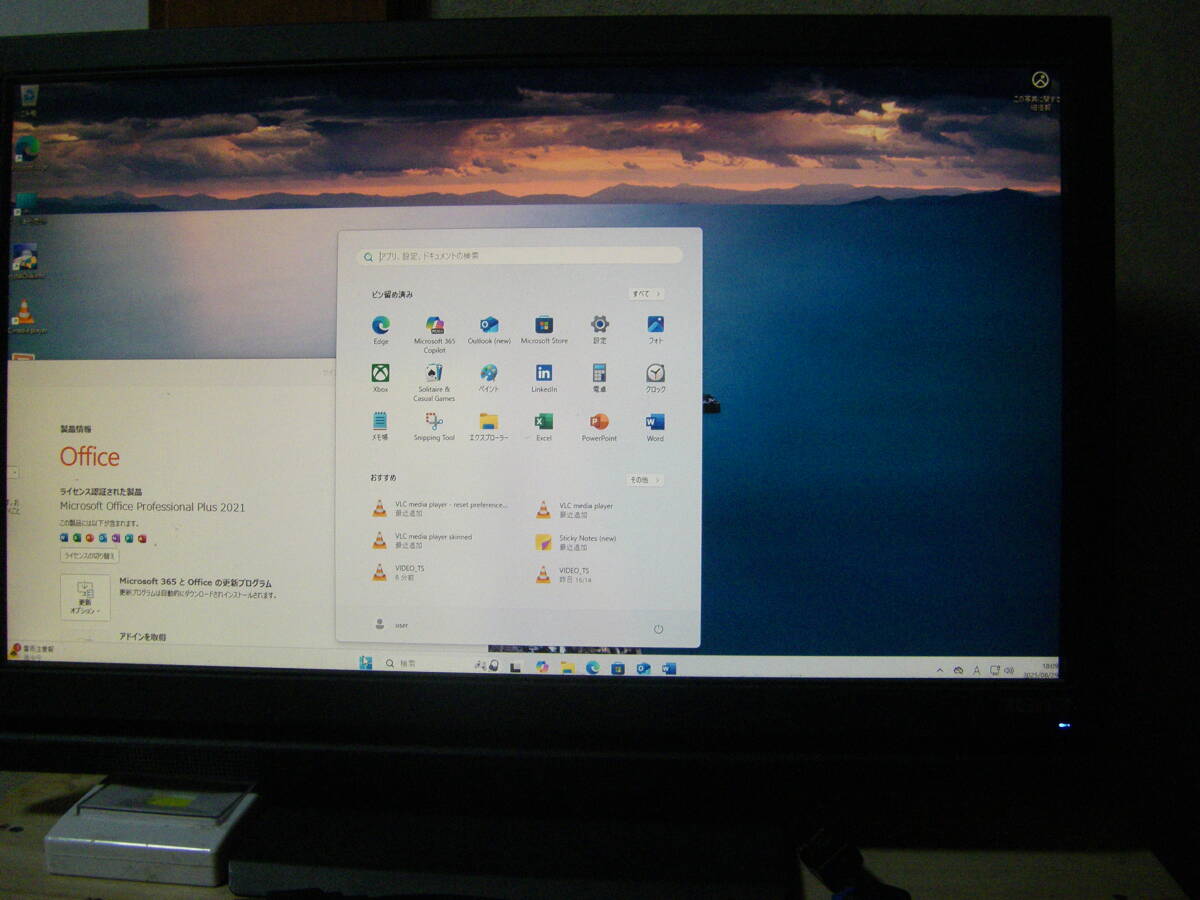Click the power button in Start menu
Image resolution: width=1200 pixels, height=900 pixels.
pos(658,629)
